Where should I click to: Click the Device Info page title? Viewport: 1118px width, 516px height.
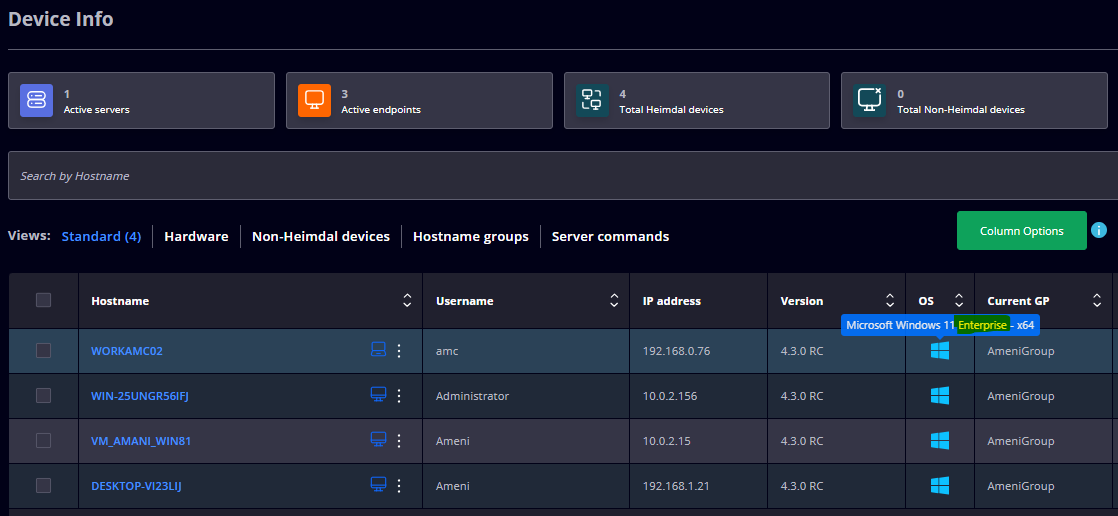[61, 19]
